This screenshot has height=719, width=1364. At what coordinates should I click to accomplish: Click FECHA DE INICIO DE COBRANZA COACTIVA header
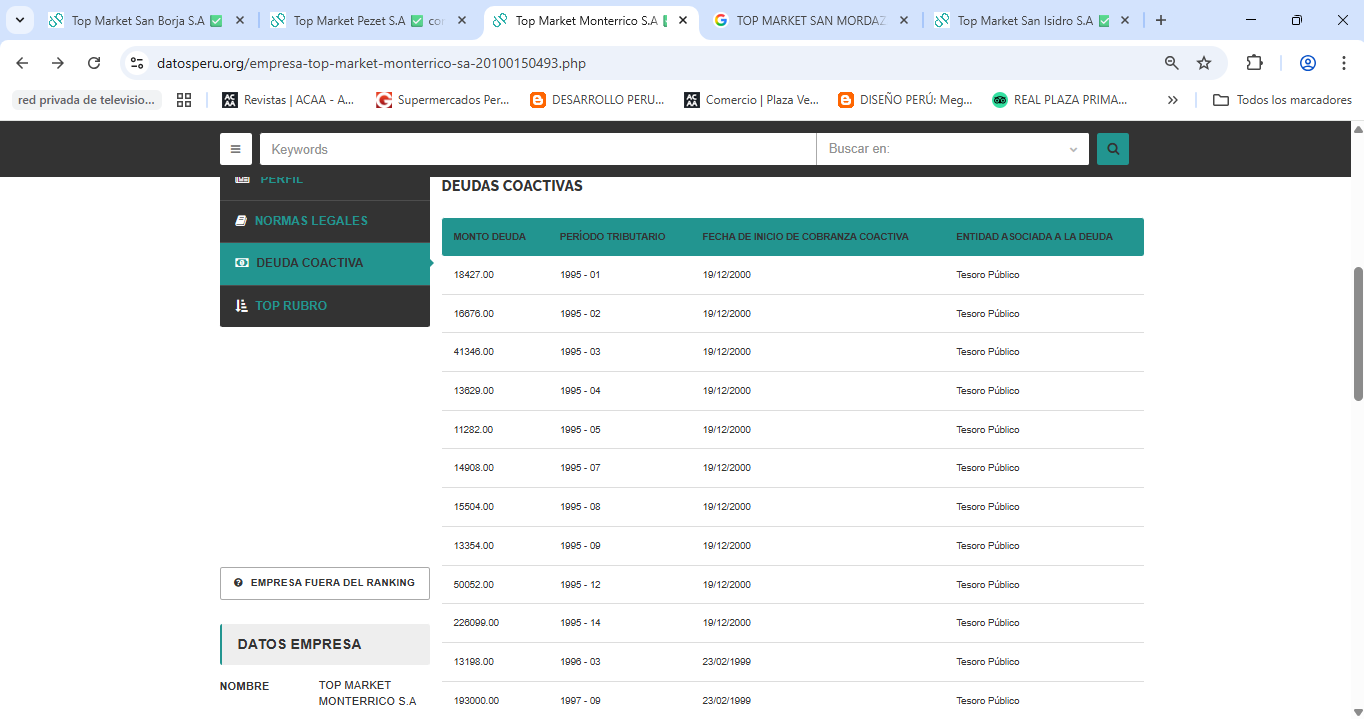(805, 237)
